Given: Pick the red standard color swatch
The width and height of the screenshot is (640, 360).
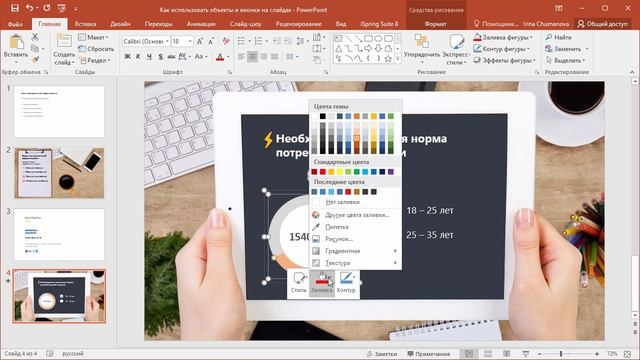Looking at the screenshot, I should 322,172.
